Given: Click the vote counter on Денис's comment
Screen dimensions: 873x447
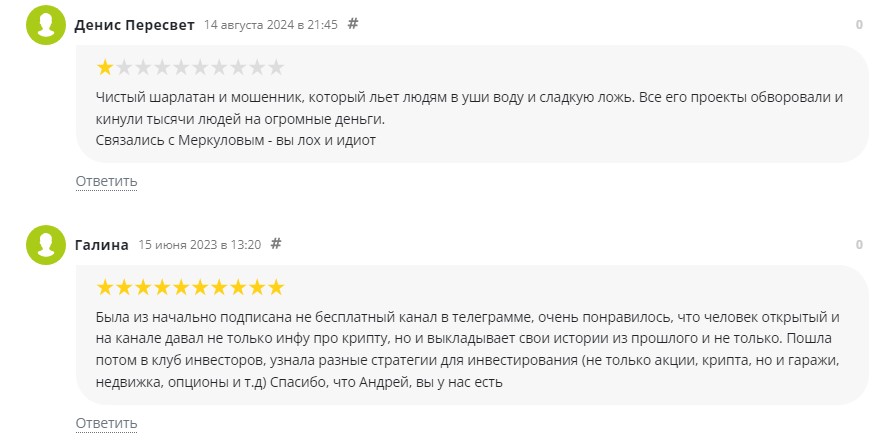Looking at the screenshot, I should click(x=859, y=24).
